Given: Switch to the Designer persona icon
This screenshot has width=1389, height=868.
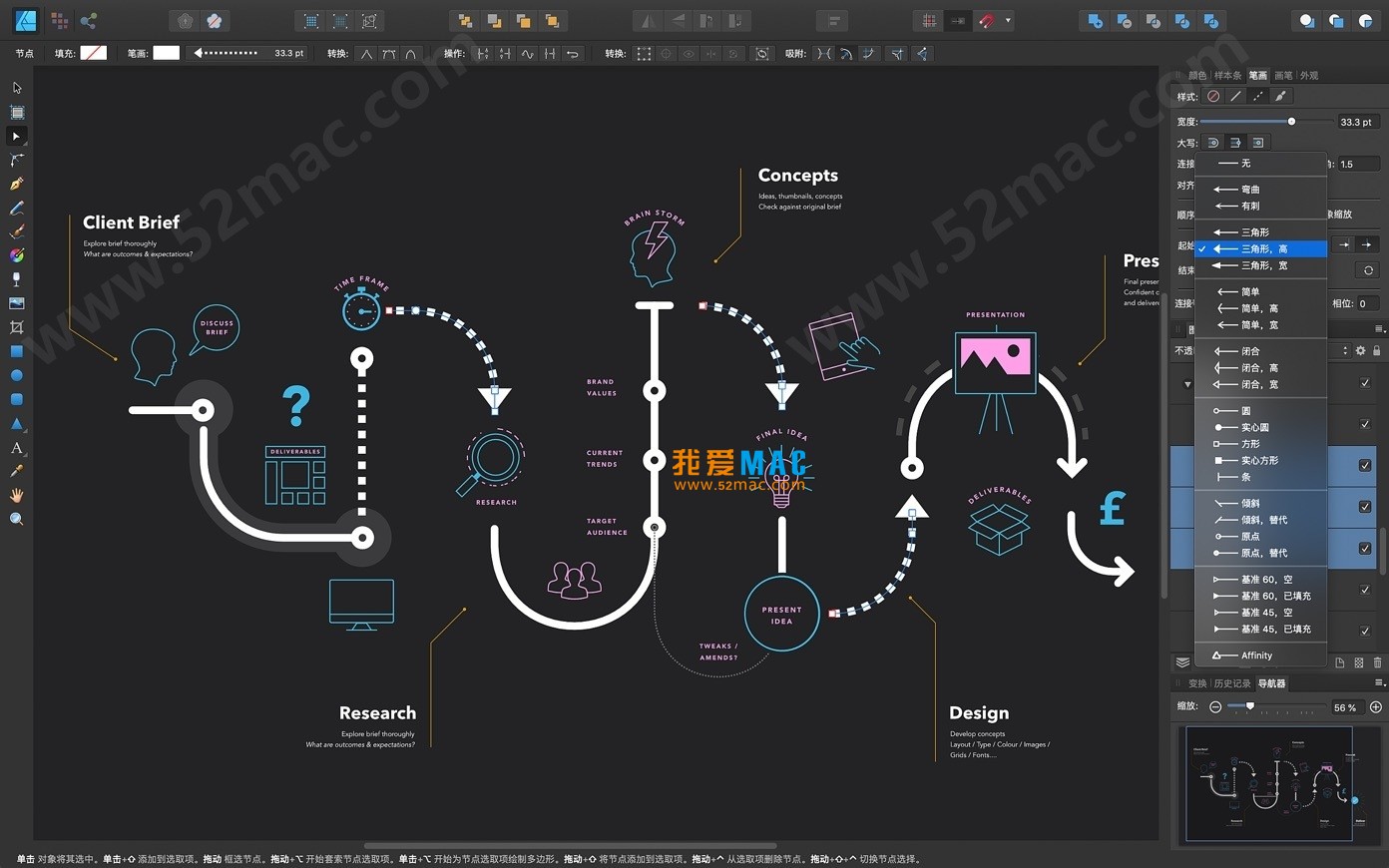Looking at the screenshot, I should 26,20.
